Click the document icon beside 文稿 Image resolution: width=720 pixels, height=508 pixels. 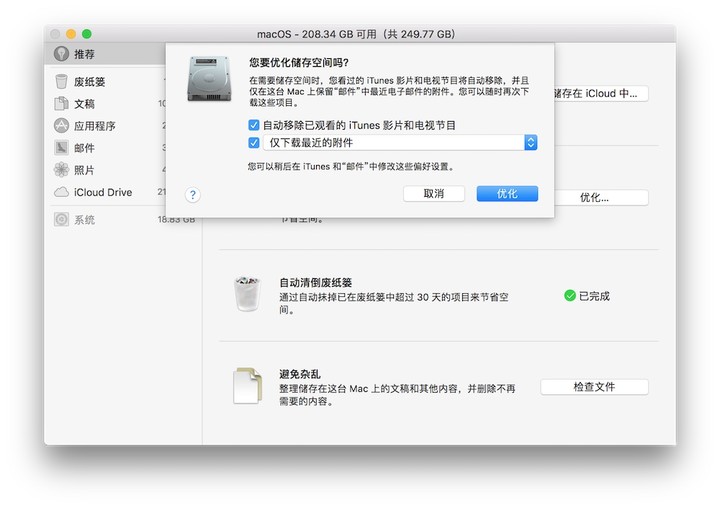62,104
